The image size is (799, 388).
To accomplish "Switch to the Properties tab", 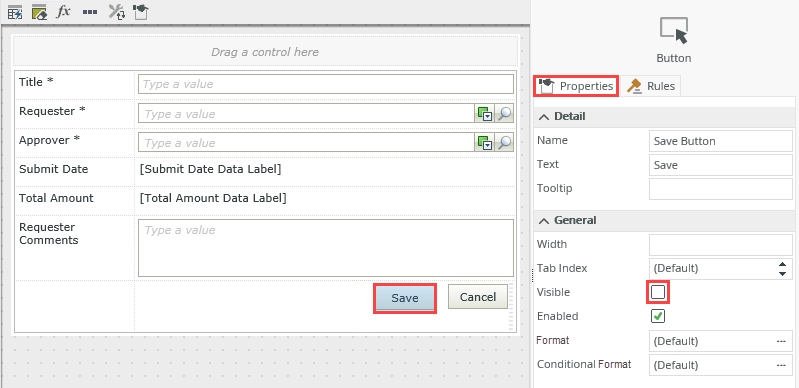I will (x=576, y=86).
